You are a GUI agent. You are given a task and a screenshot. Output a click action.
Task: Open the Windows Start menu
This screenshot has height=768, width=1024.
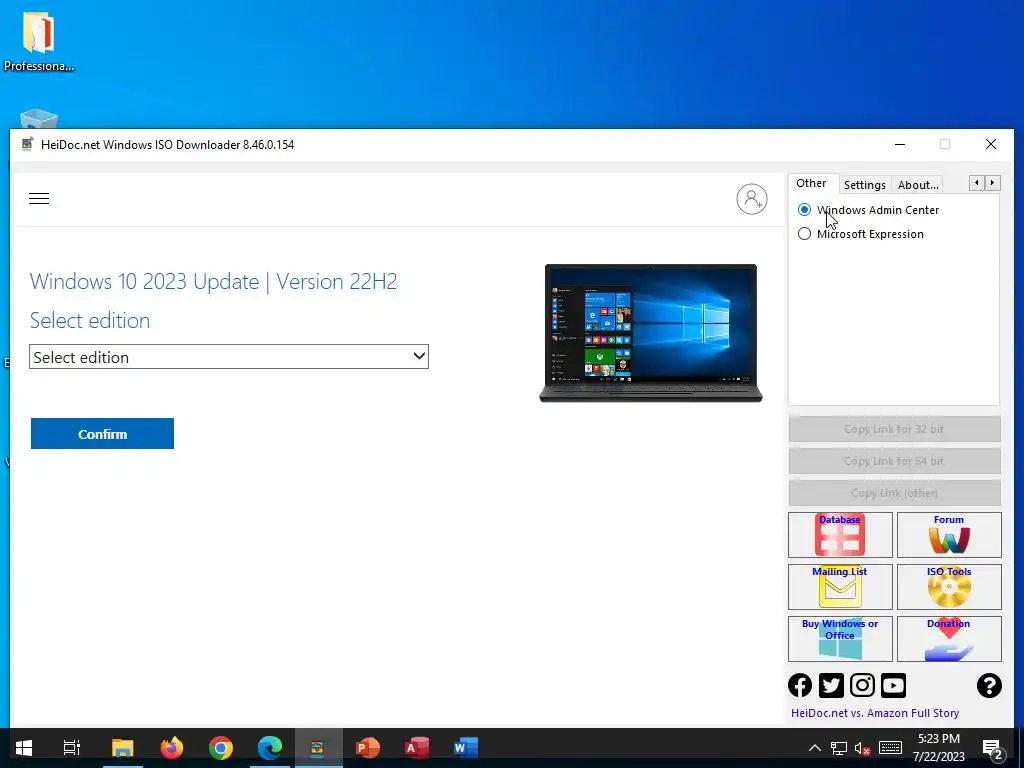coord(24,748)
